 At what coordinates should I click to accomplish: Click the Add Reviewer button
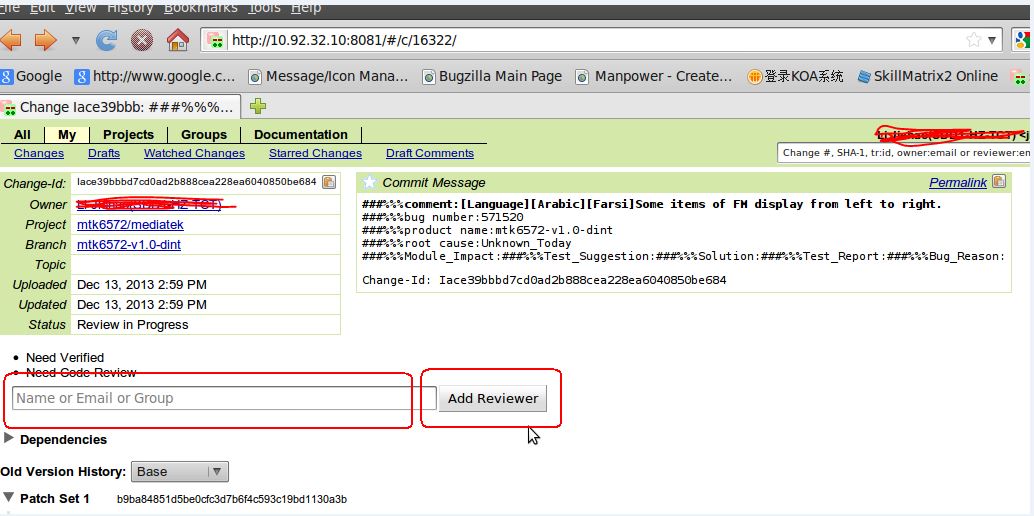click(x=493, y=399)
